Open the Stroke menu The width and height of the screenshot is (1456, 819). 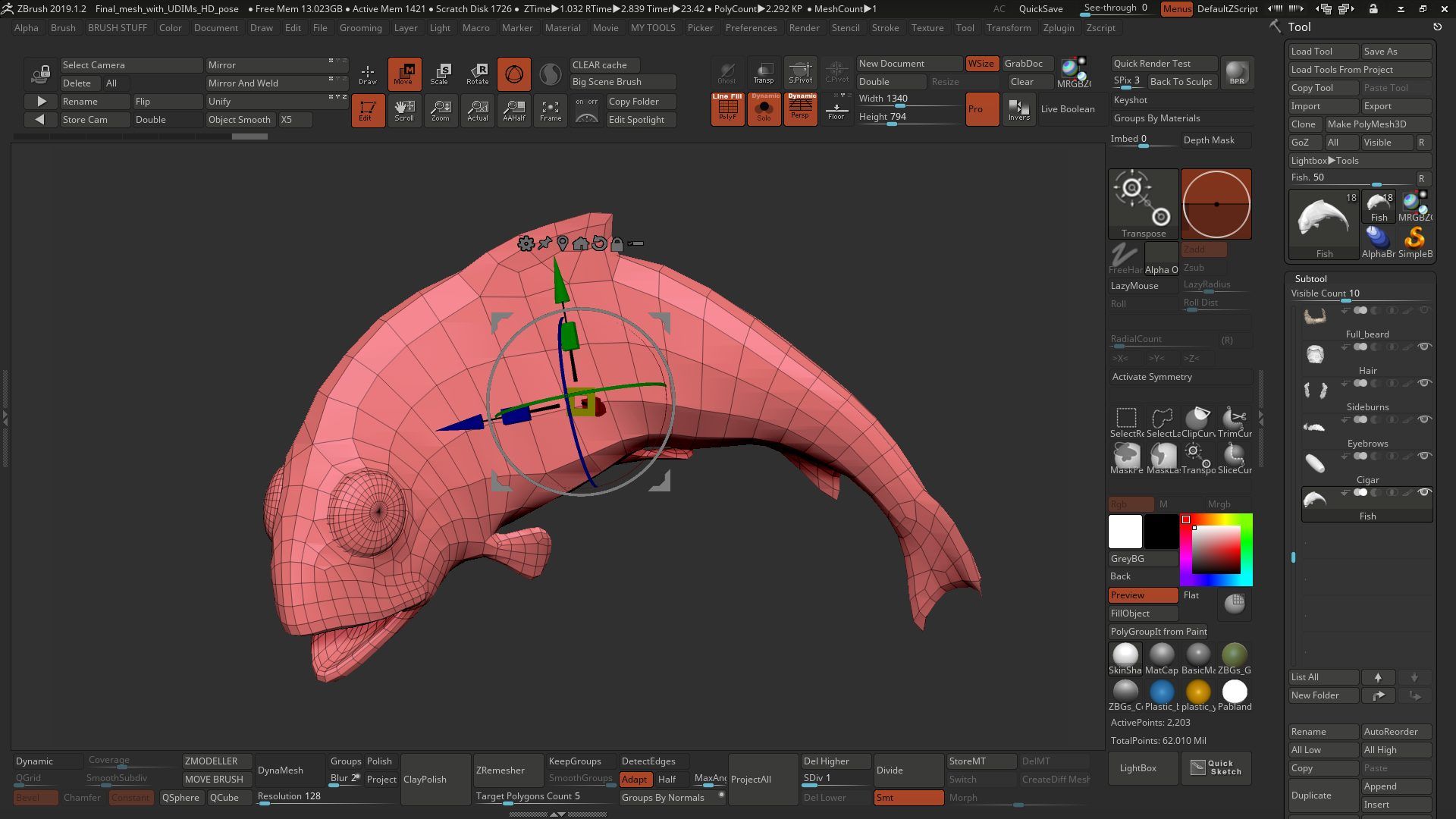pyautogui.click(x=885, y=28)
